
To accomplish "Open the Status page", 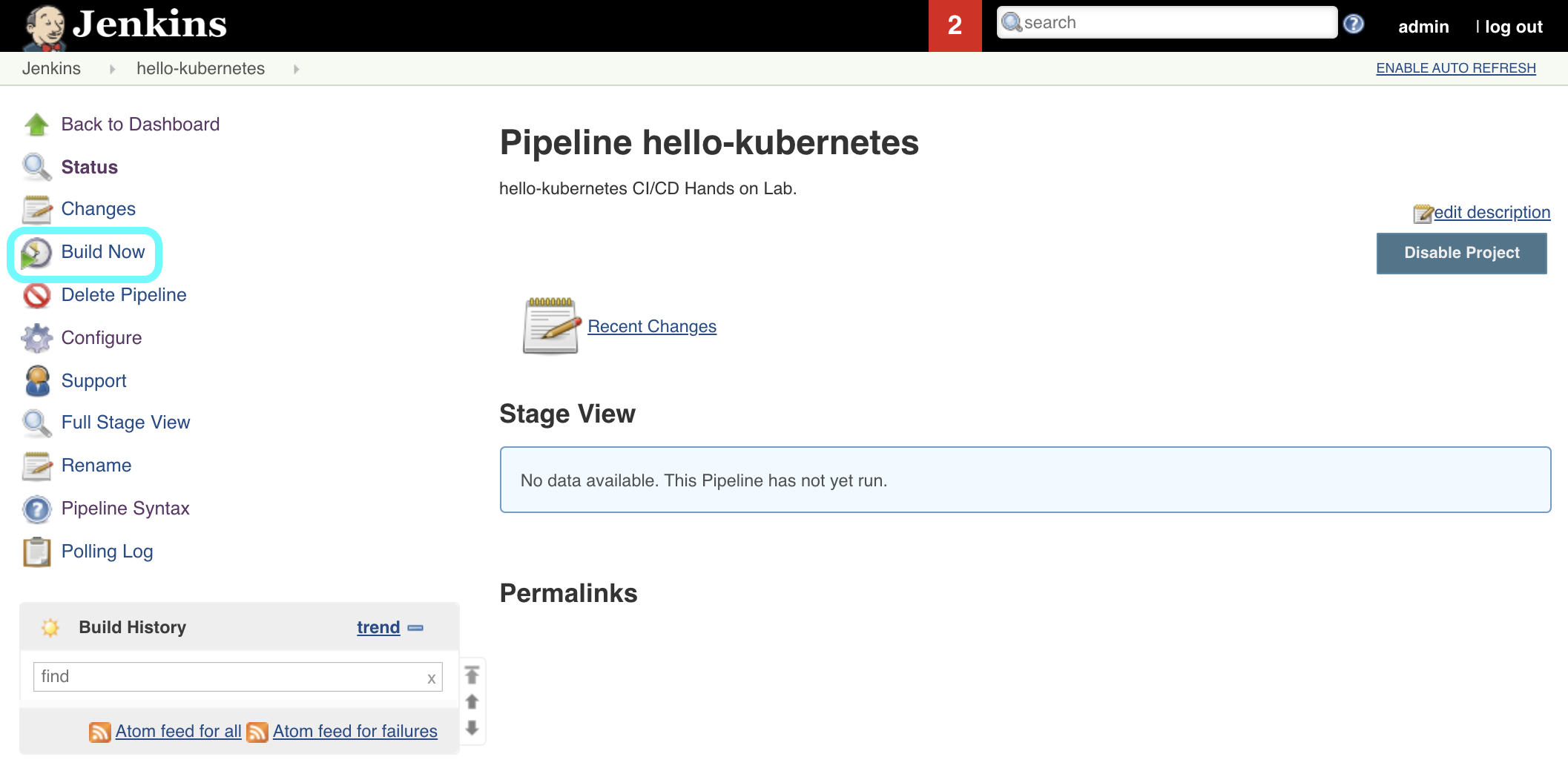I will pyautogui.click(x=90, y=167).
